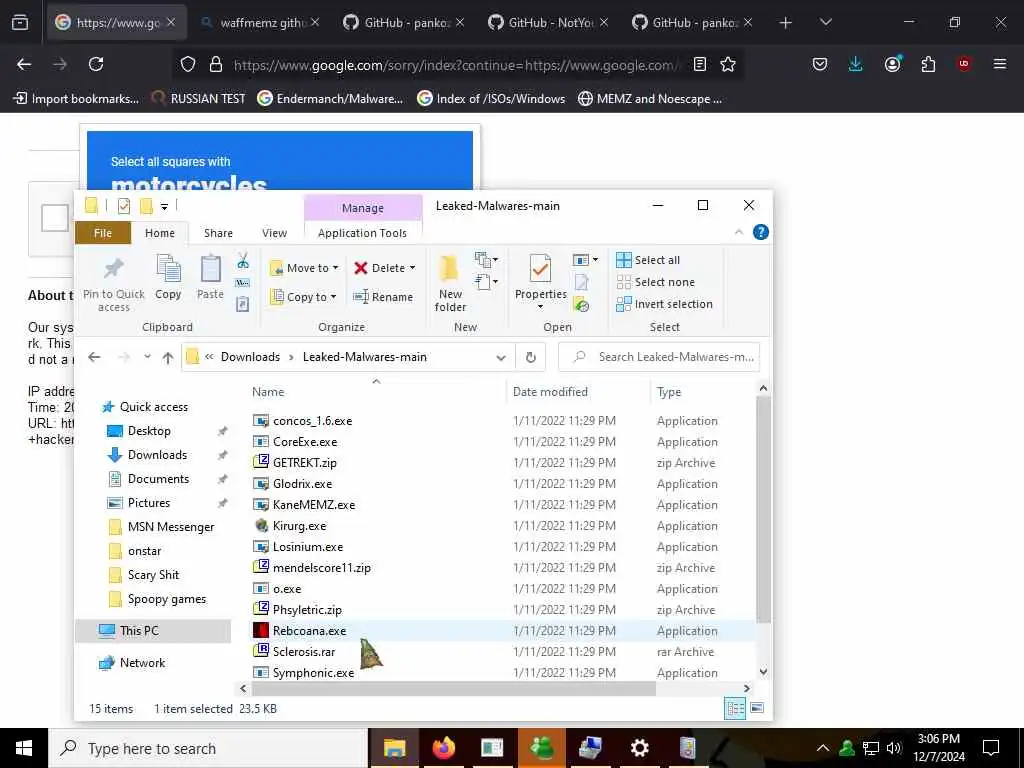Click Pin to Quick access icon
The height and width of the screenshot is (768, 1024).
(x=114, y=268)
